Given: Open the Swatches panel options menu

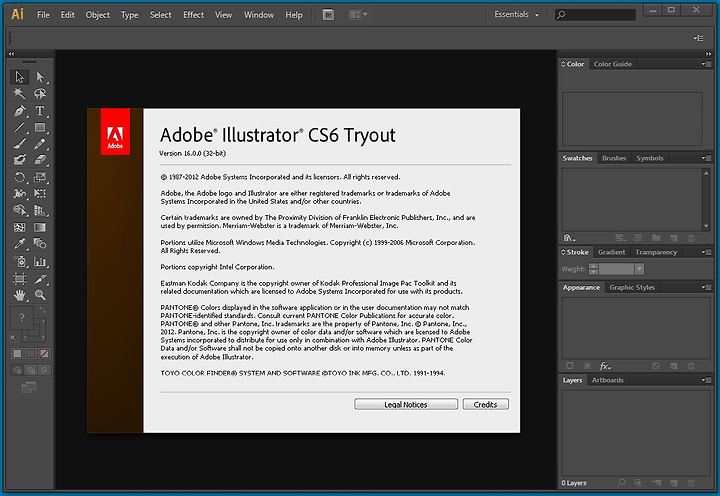Looking at the screenshot, I should click(x=706, y=158).
